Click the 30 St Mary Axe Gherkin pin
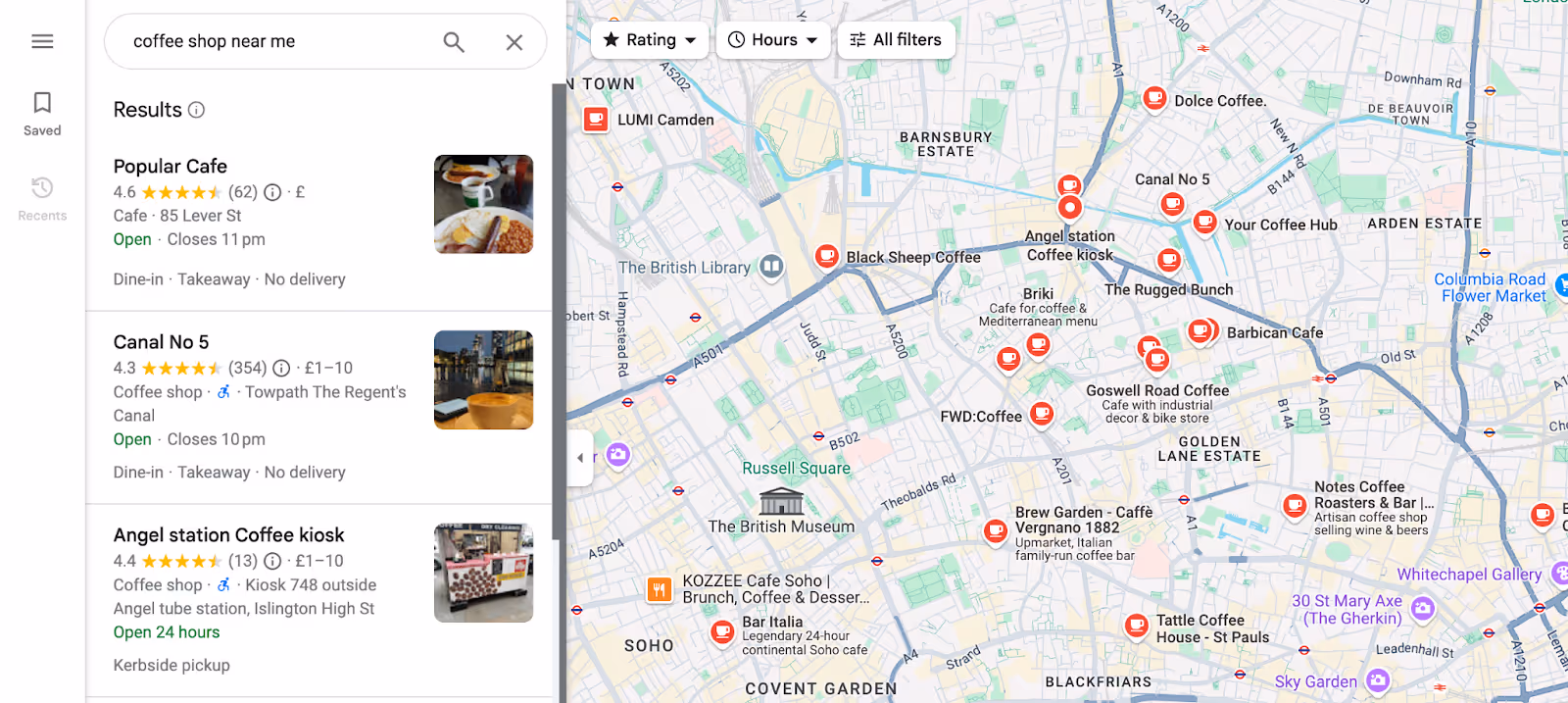 point(1423,609)
